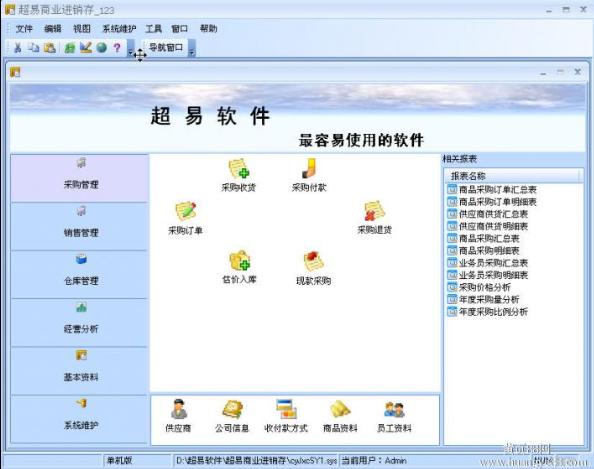Click the purple question mark help icon
Screen dimensions: 594x469
click(x=117, y=48)
